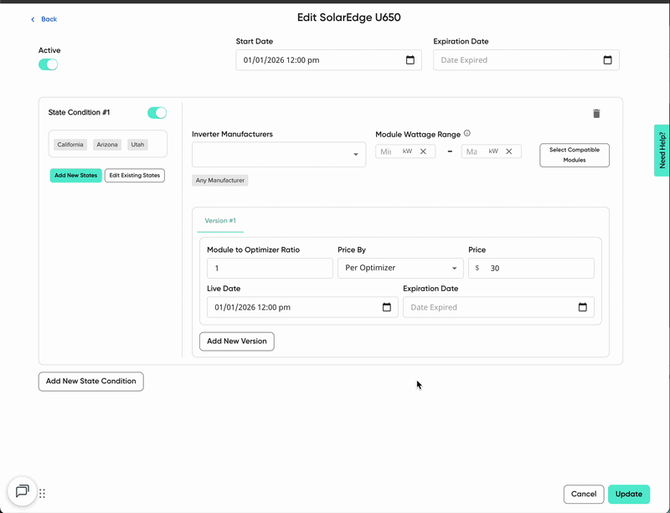Open the chat bubble widget

pos(22,491)
